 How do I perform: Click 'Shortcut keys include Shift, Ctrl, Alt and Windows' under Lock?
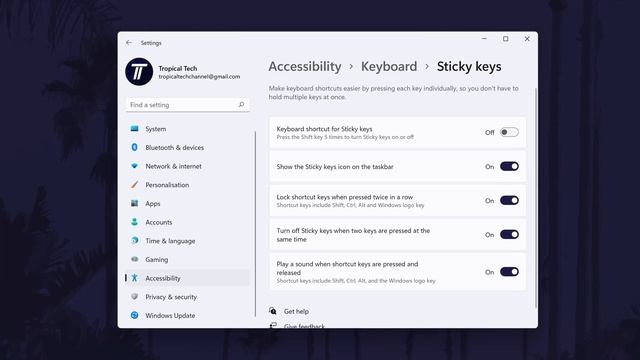coord(351,205)
